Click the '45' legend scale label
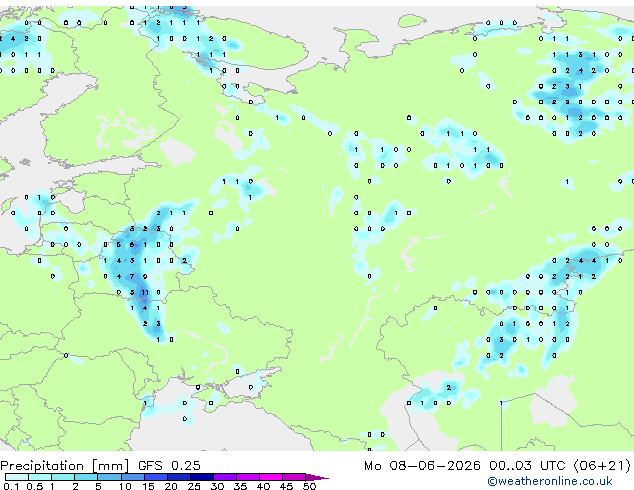This screenshot has height=490, width=634. click(x=287, y=486)
